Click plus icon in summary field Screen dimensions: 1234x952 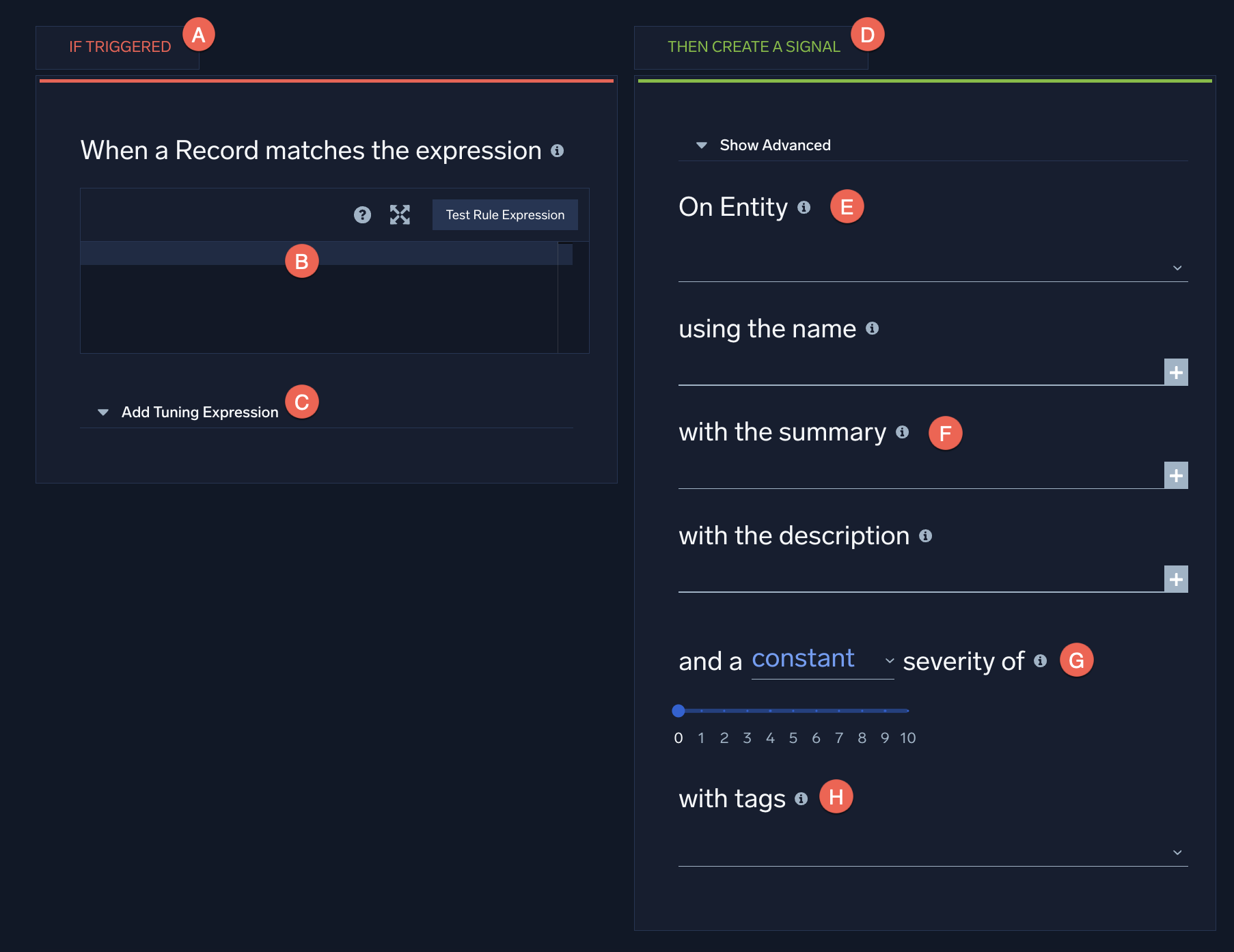1176,475
